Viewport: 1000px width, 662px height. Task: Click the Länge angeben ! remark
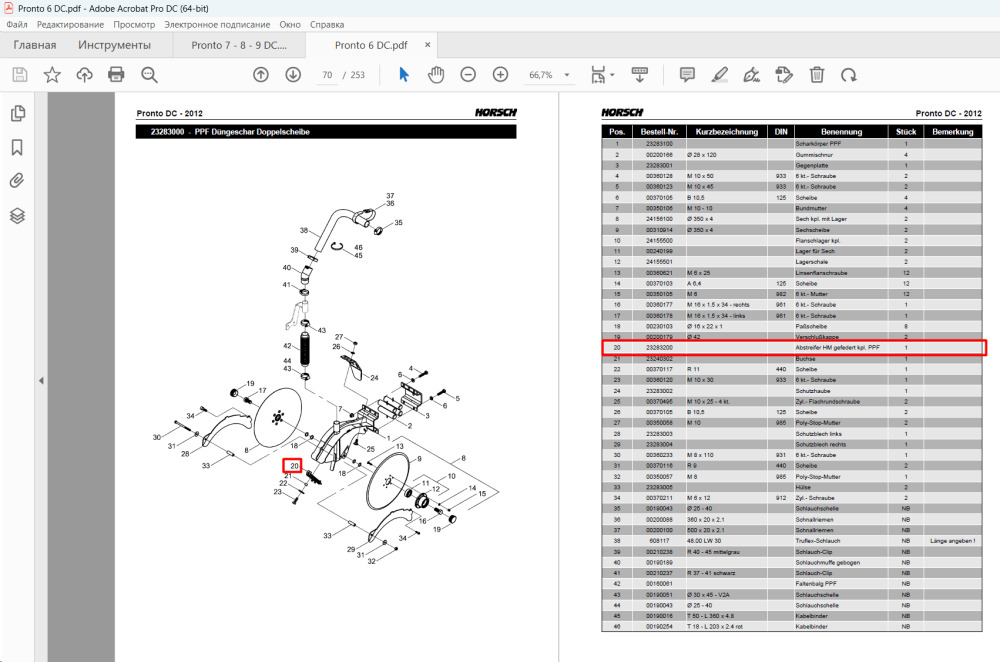pos(952,541)
